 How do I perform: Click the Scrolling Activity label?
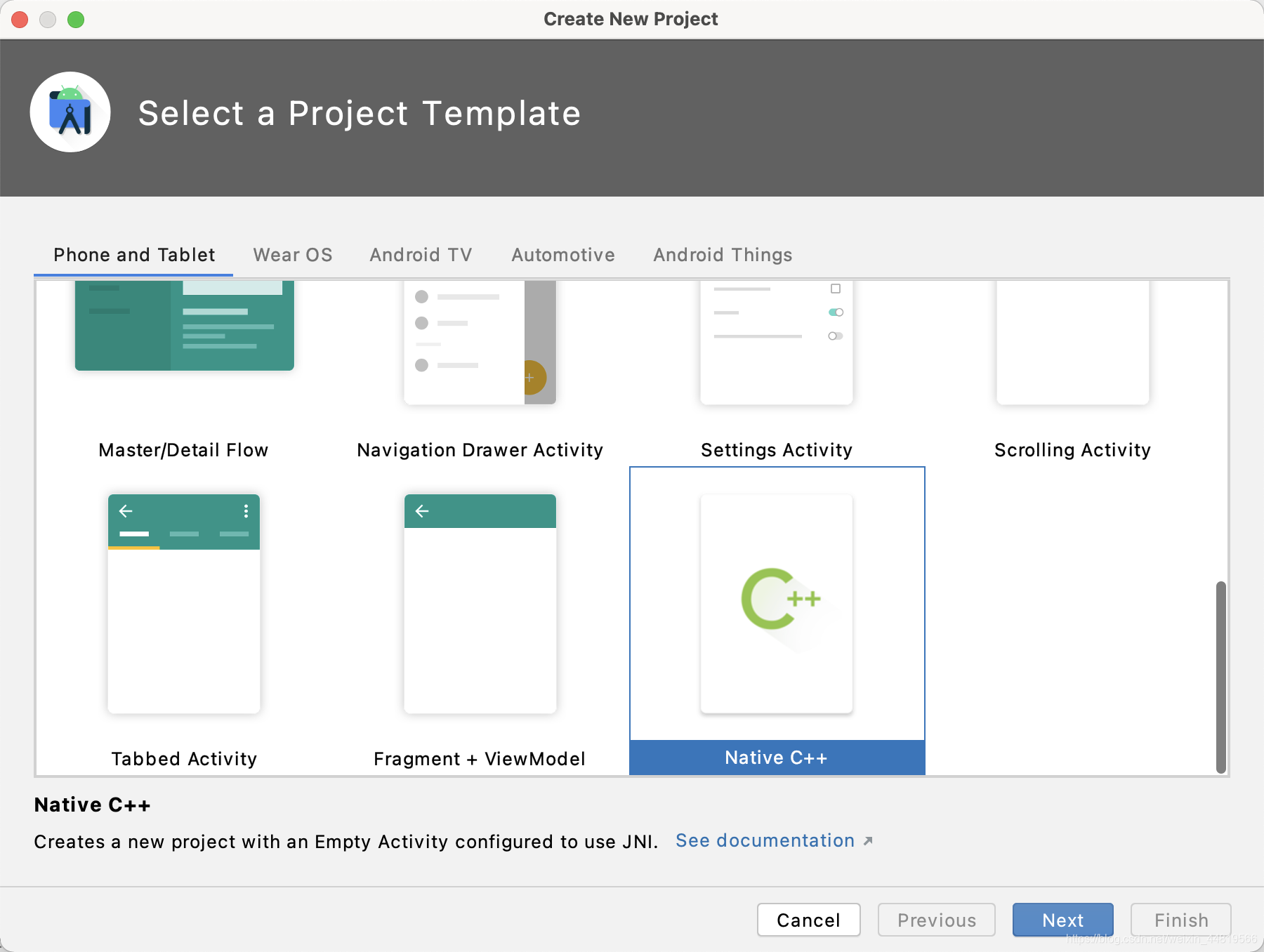(x=1073, y=450)
